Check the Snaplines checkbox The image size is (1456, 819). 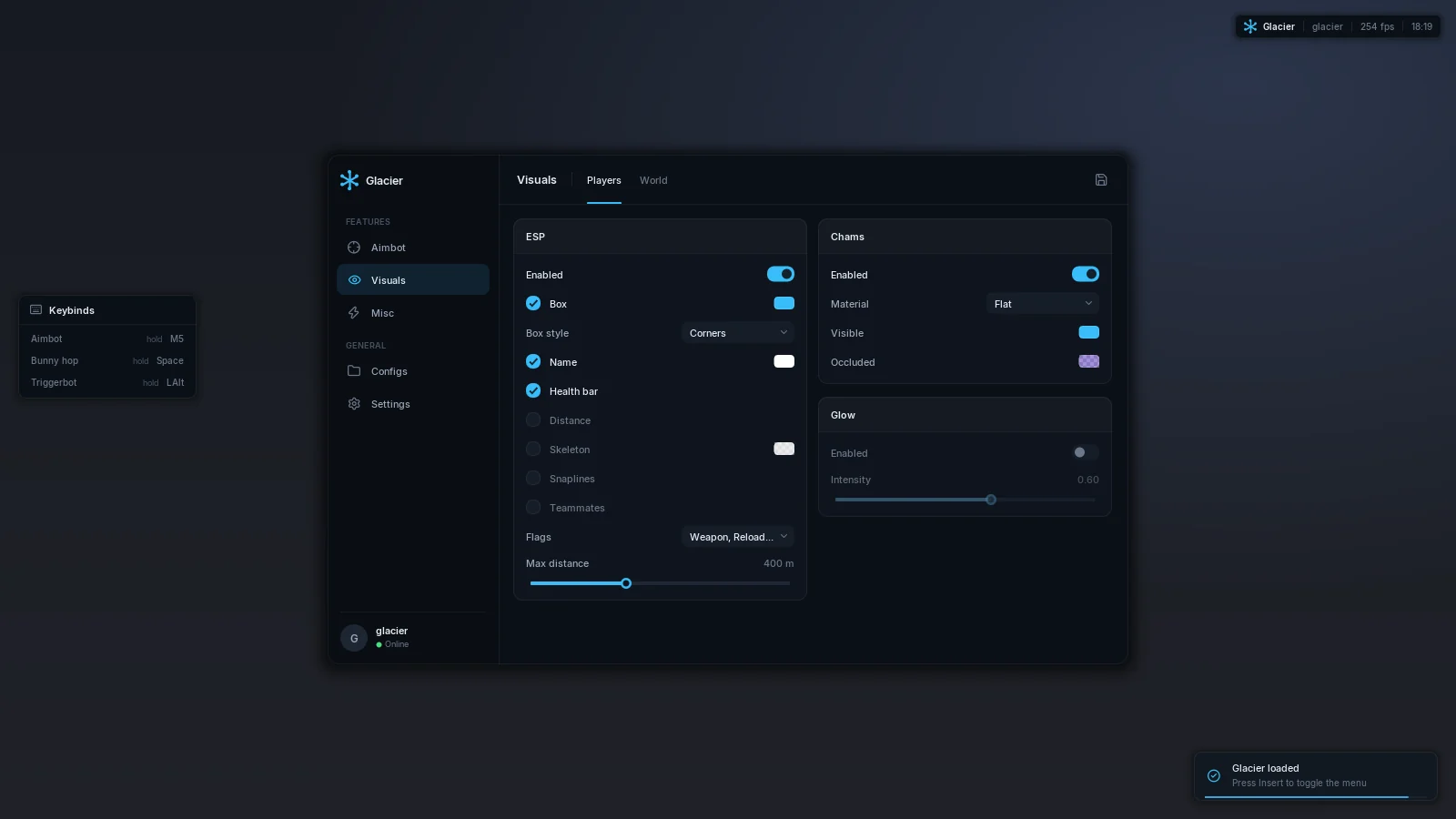(533, 479)
